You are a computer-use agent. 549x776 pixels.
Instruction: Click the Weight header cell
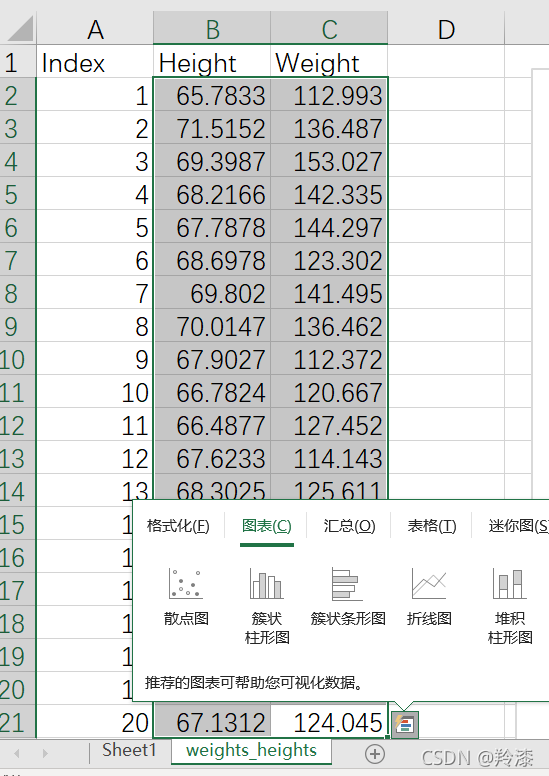point(329,61)
